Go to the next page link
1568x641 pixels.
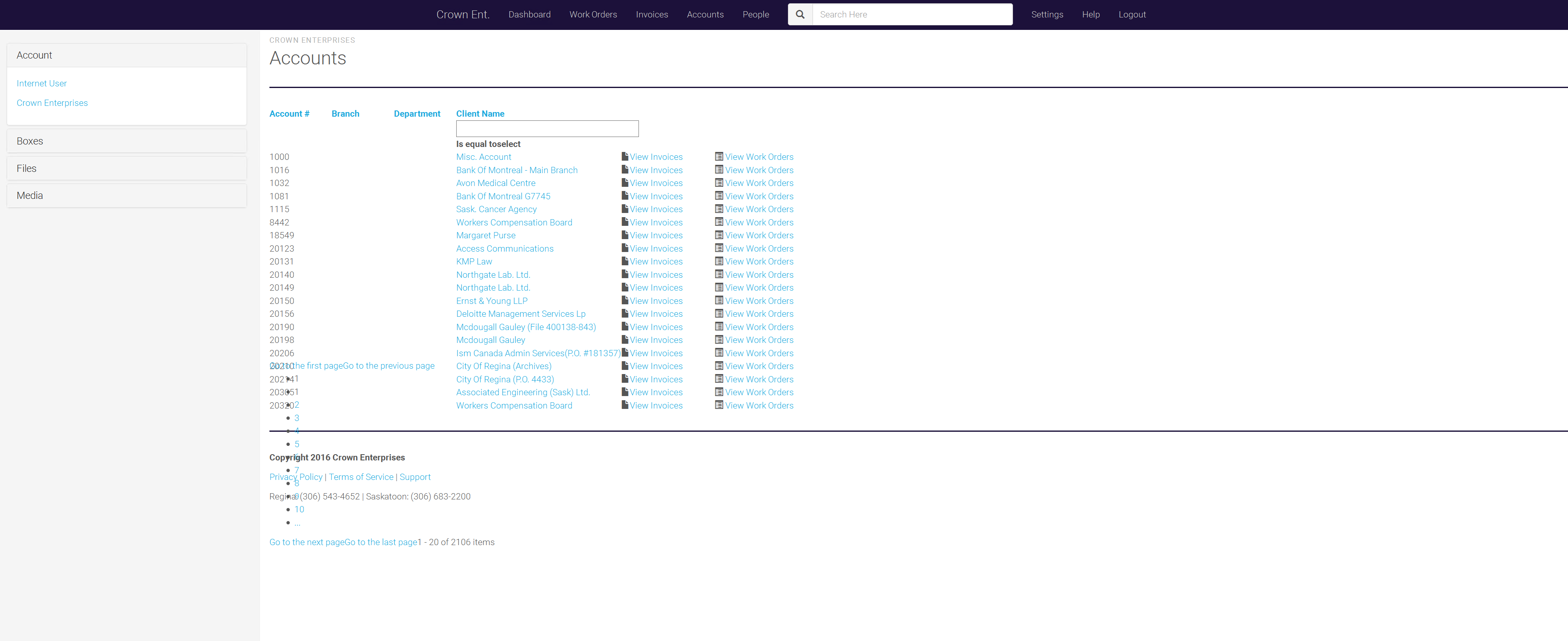[x=306, y=542]
